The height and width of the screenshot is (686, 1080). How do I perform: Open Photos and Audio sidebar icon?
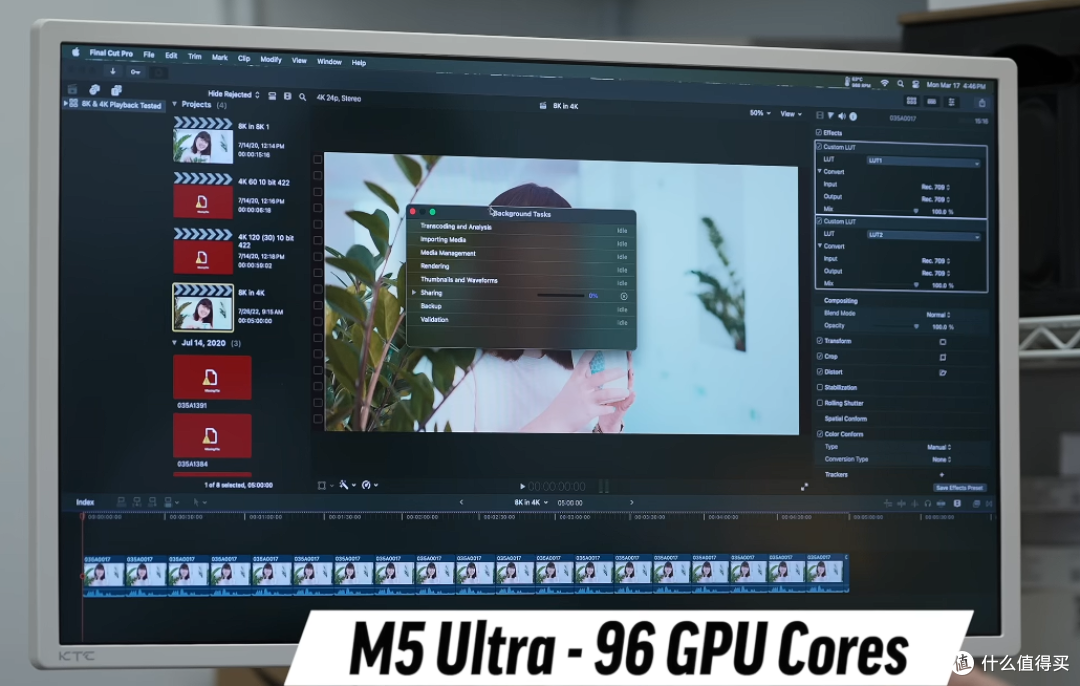tap(94, 90)
